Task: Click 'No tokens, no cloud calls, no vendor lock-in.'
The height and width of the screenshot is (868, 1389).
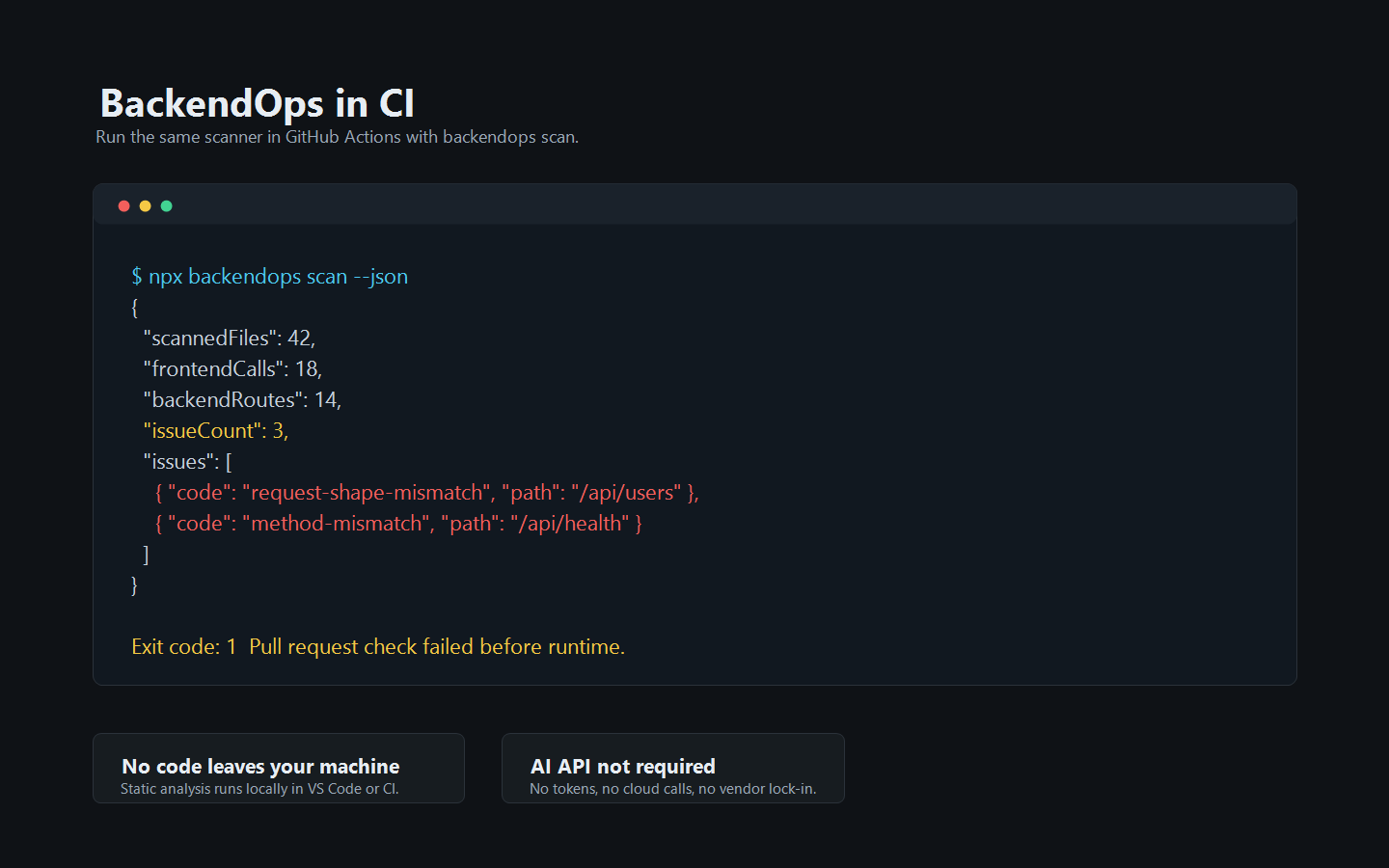Action: point(673,789)
